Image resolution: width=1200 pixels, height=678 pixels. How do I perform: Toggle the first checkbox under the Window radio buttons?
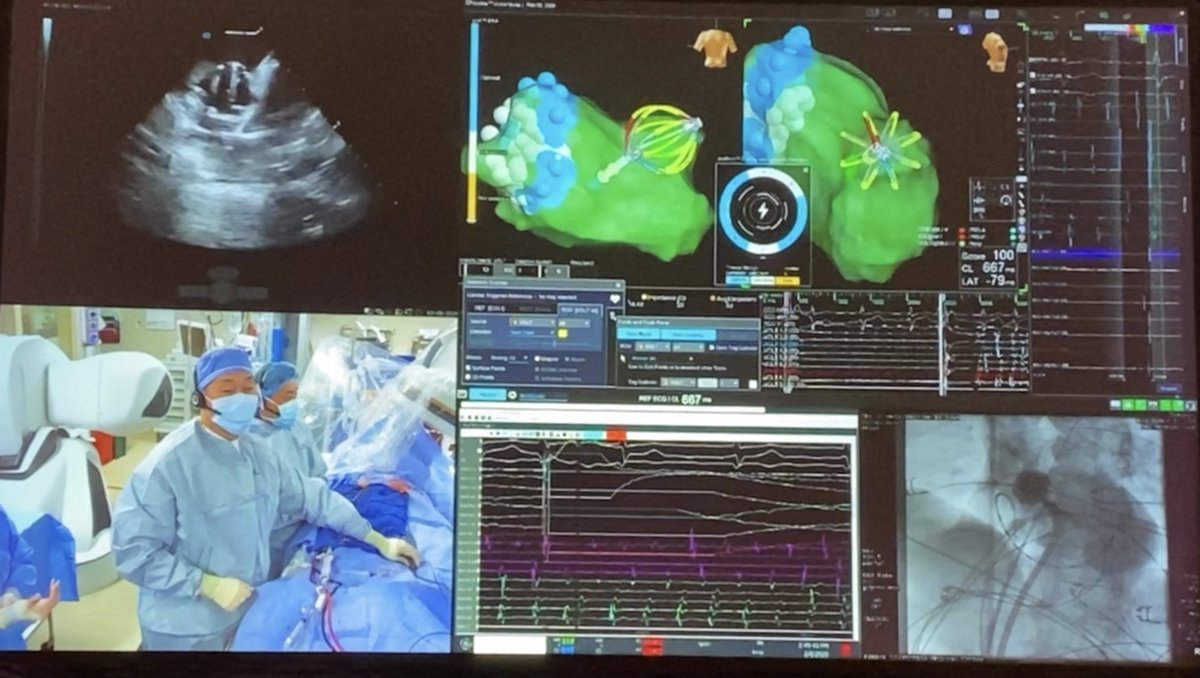(x=537, y=369)
